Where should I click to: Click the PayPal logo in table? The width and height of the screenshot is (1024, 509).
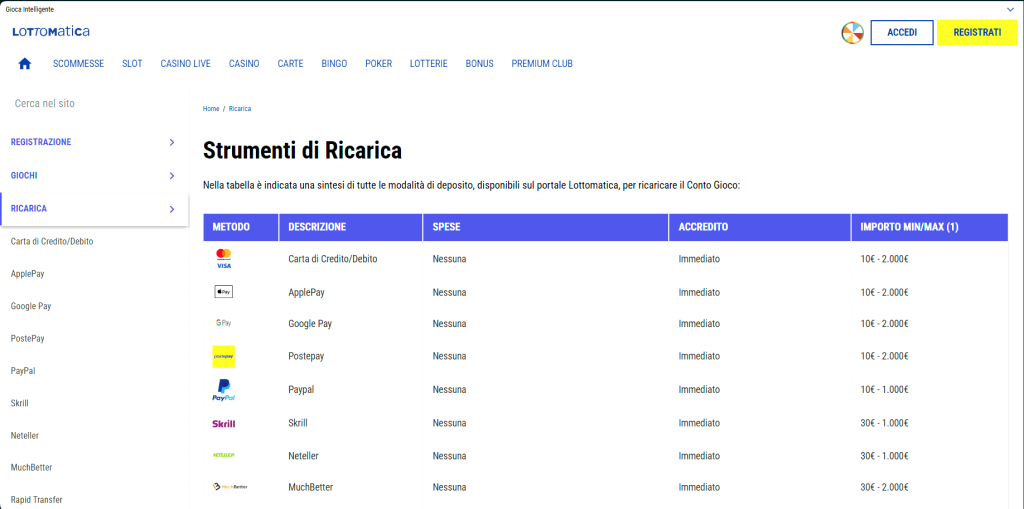click(x=223, y=390)
